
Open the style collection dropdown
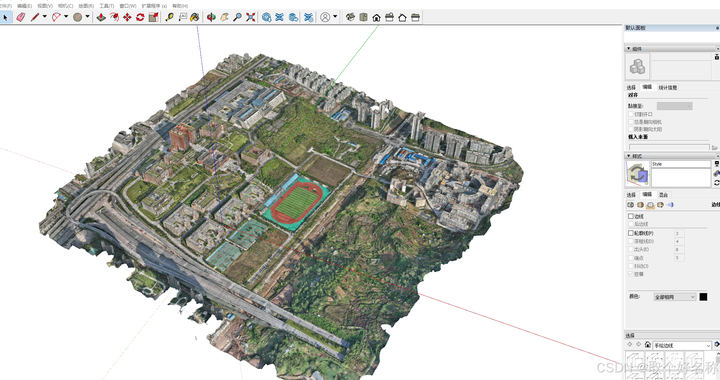[681, 345]
